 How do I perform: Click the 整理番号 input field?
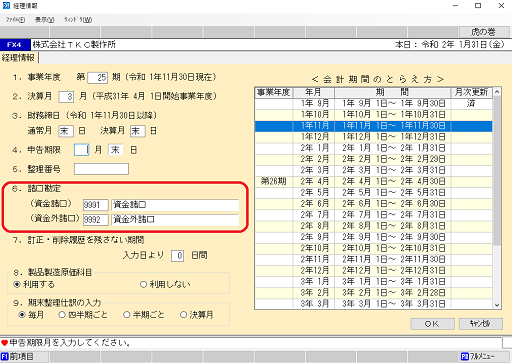101,169
